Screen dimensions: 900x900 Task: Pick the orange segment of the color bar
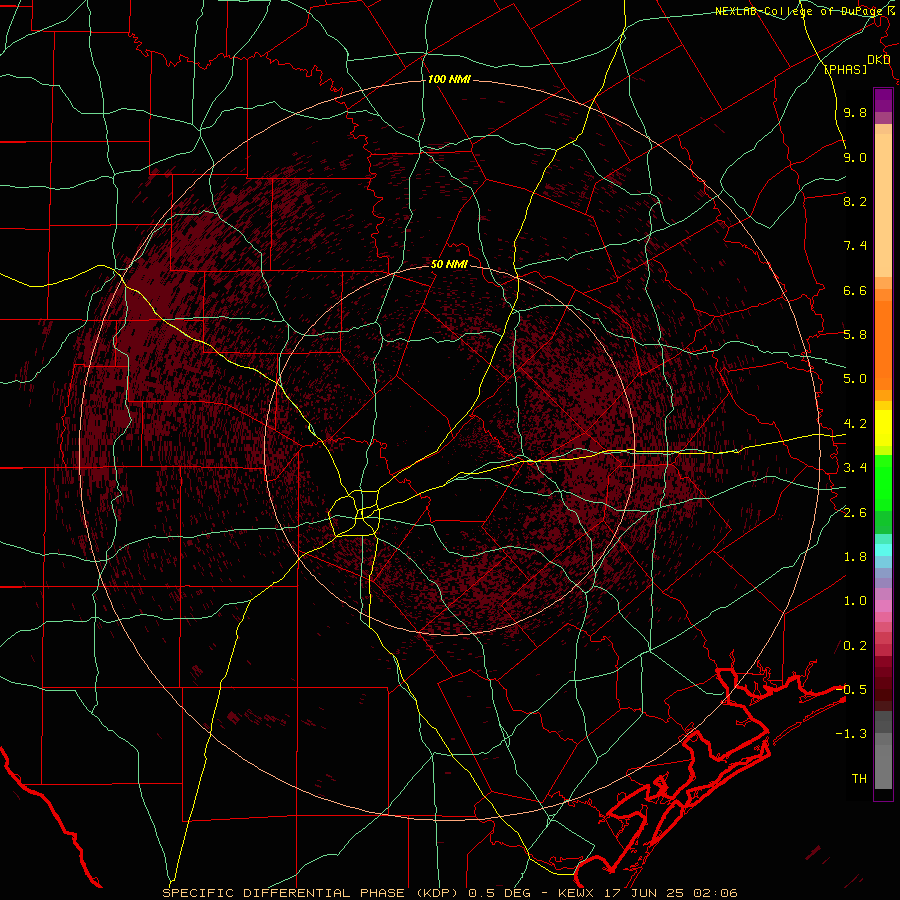[x=883, y=346]
